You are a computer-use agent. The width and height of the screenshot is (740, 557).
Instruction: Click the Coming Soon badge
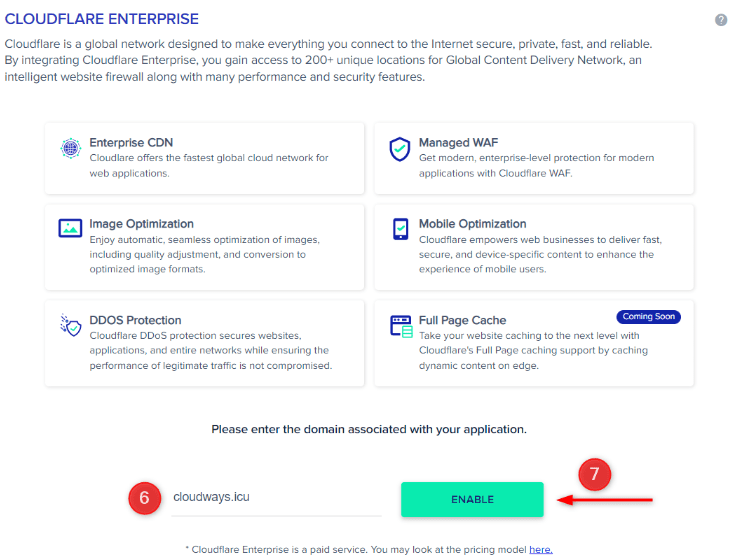648,317
